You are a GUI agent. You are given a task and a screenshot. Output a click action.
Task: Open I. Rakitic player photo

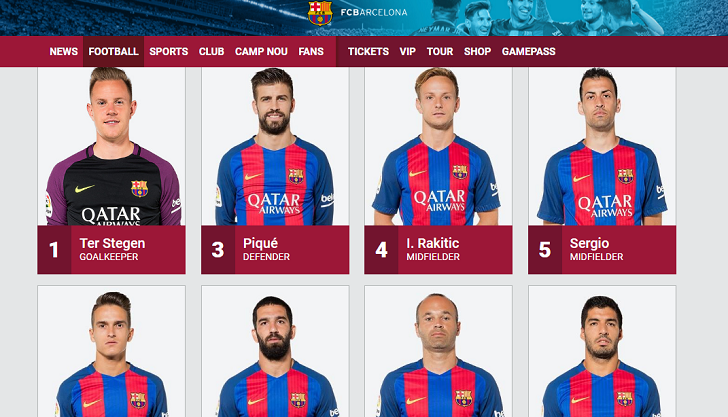(x=438, y=146)
